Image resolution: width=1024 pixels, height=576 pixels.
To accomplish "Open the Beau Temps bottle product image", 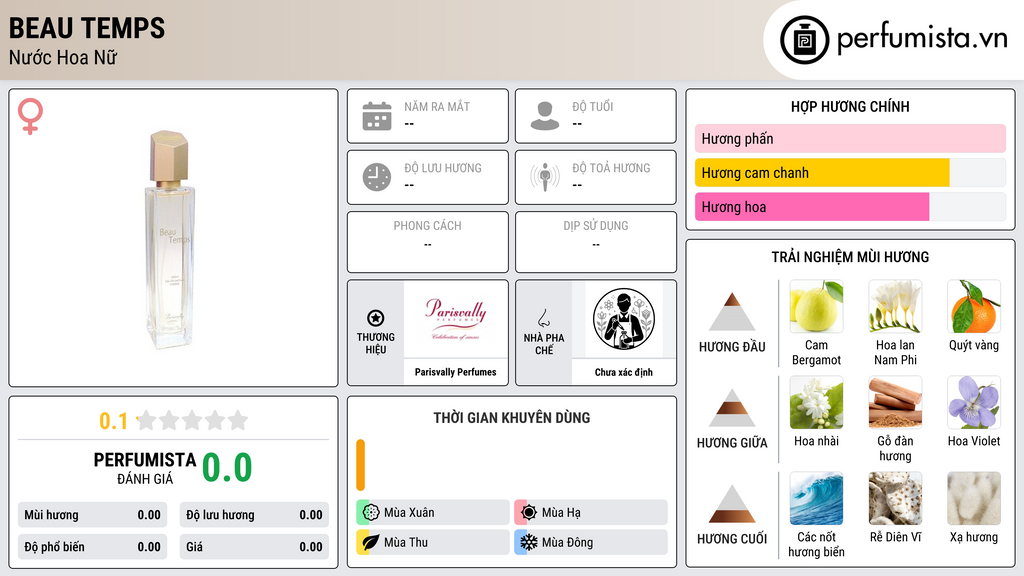I will pyautogui.click(x=170, y=240).
